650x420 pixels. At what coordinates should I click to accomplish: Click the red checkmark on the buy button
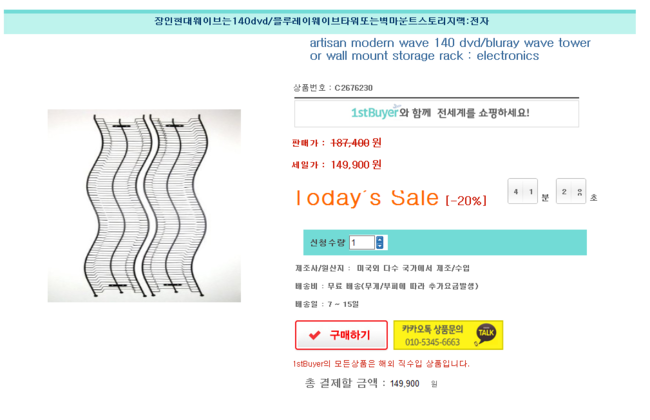(x=315, y=335)
